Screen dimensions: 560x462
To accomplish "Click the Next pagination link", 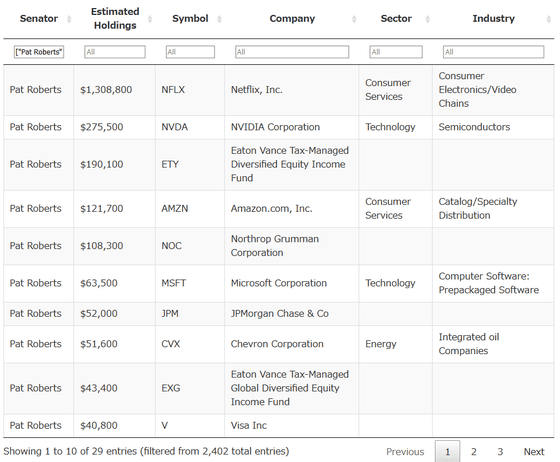I will click(x=534, y=452).
